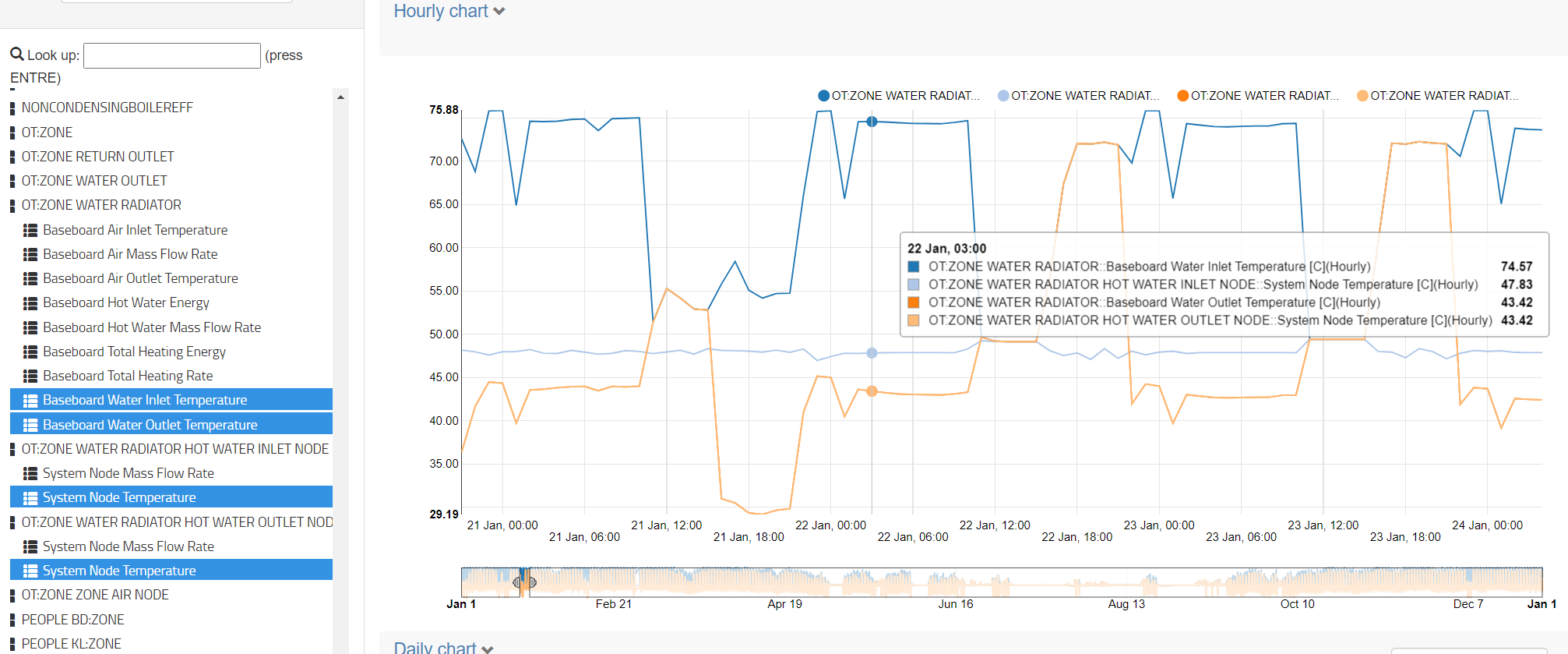Screen dimensions: 1568x654
Task: Open the Daily chart section
Action: click(443, 647)
